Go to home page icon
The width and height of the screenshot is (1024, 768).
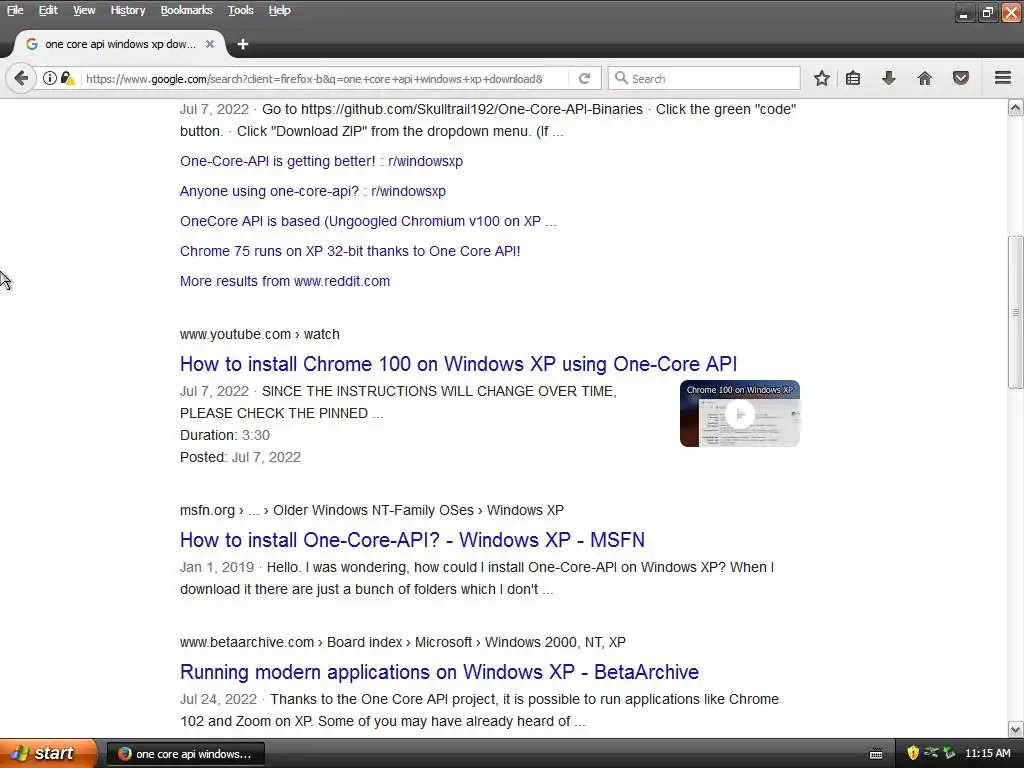(924, 78)
